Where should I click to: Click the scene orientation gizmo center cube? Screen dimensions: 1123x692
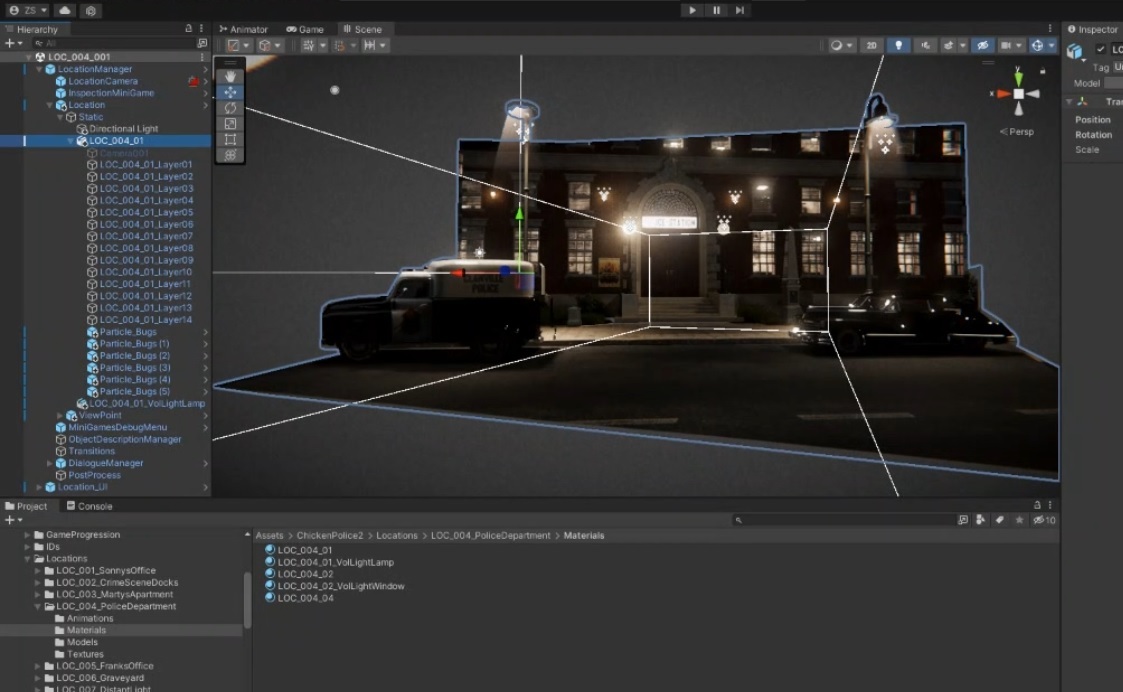(1018, 94)
